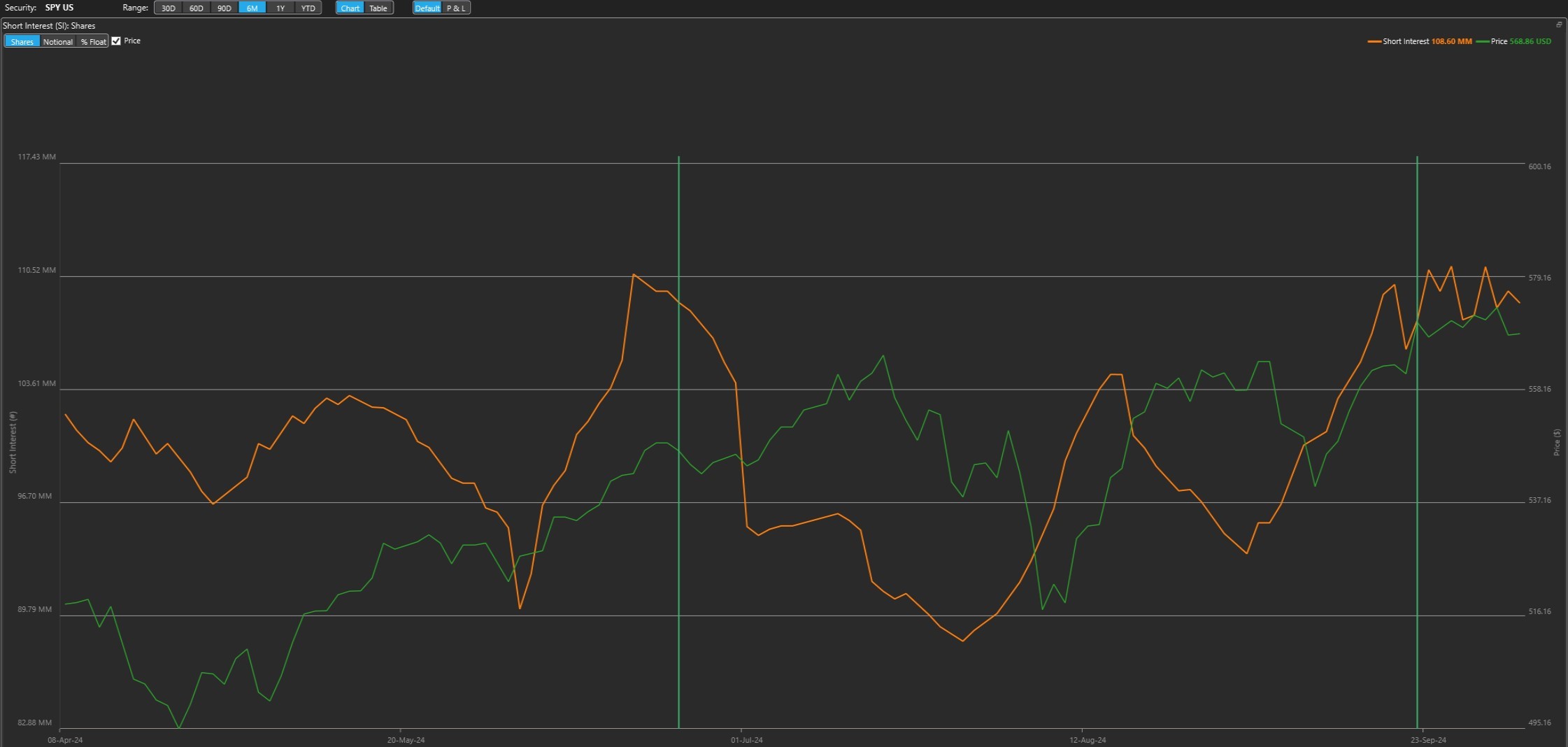Click the 89.79 MM axis label
Image resolution: width=1568 pixels, height=747 pixels.
(35, 610)
